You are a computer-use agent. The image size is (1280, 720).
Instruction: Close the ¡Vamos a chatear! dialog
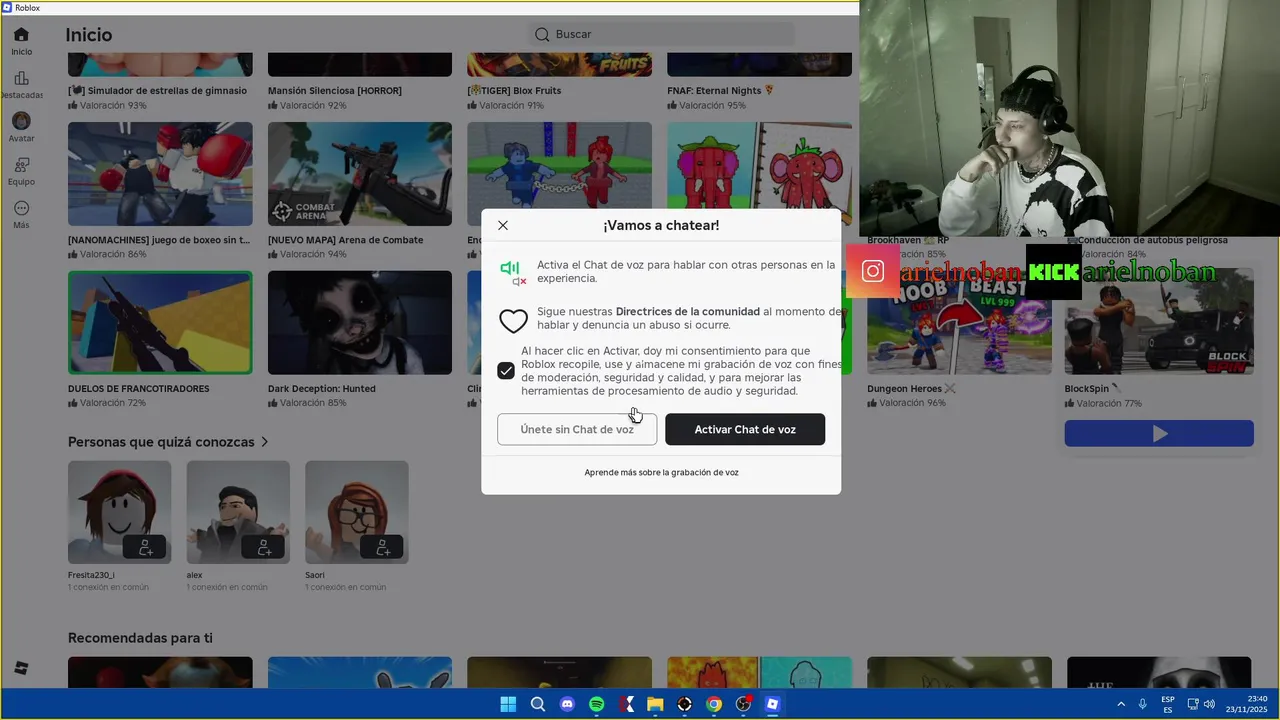pos(503,226)
